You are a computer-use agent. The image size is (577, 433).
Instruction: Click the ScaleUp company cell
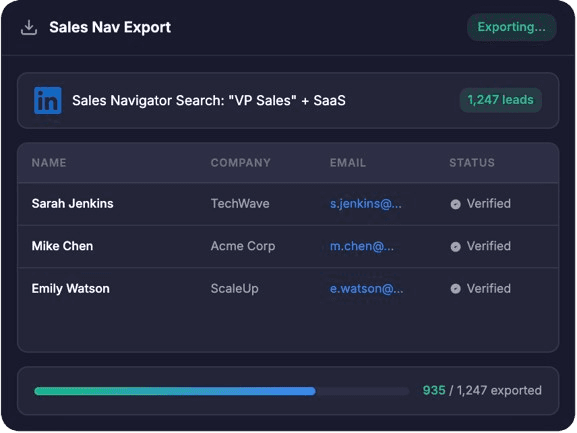tap(234, 289)
